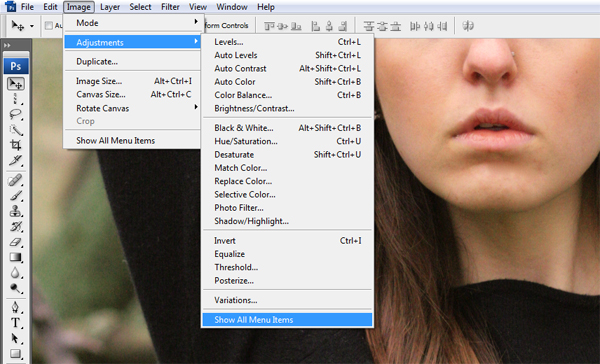Click Distribute Top Edges icon
The image size is (600, 364).
pos(368,26)
